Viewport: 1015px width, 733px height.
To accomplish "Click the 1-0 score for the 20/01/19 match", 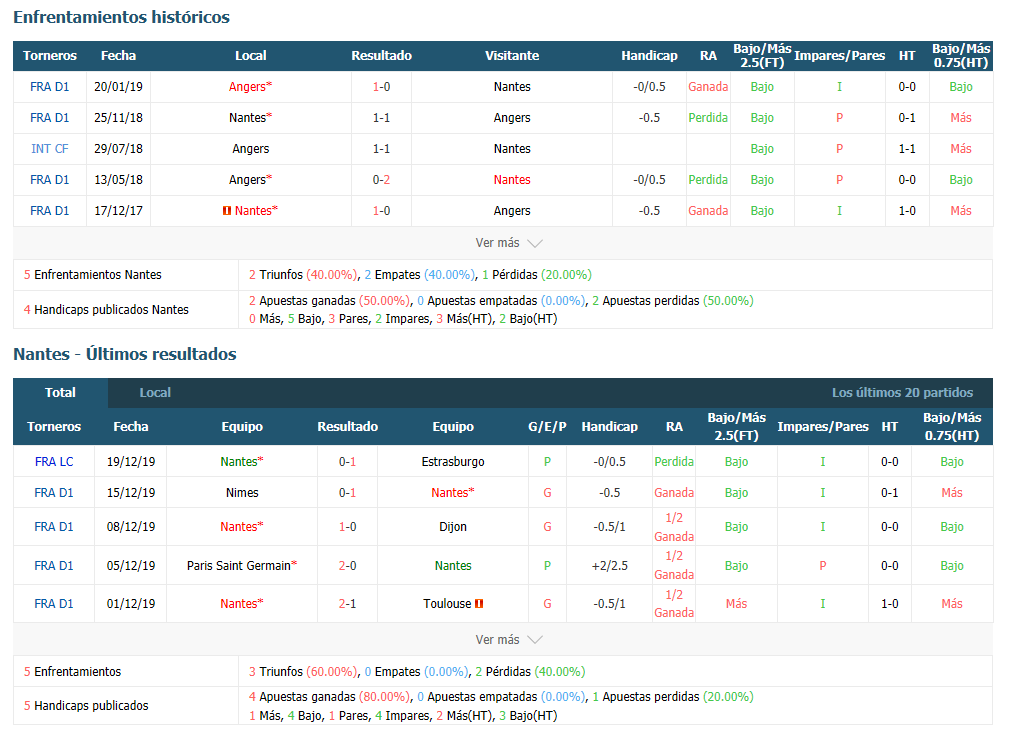I will coord(381,87).
